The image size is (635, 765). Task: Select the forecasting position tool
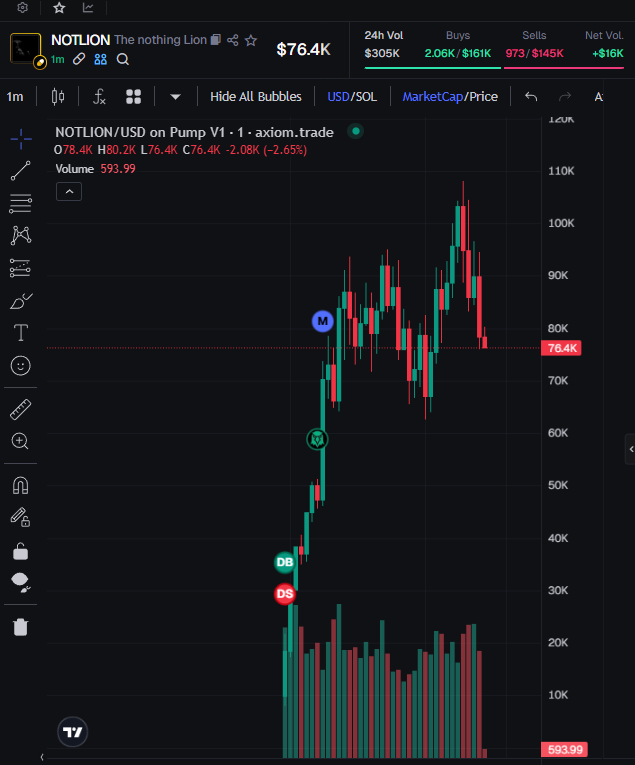click(x=20, y=268)
